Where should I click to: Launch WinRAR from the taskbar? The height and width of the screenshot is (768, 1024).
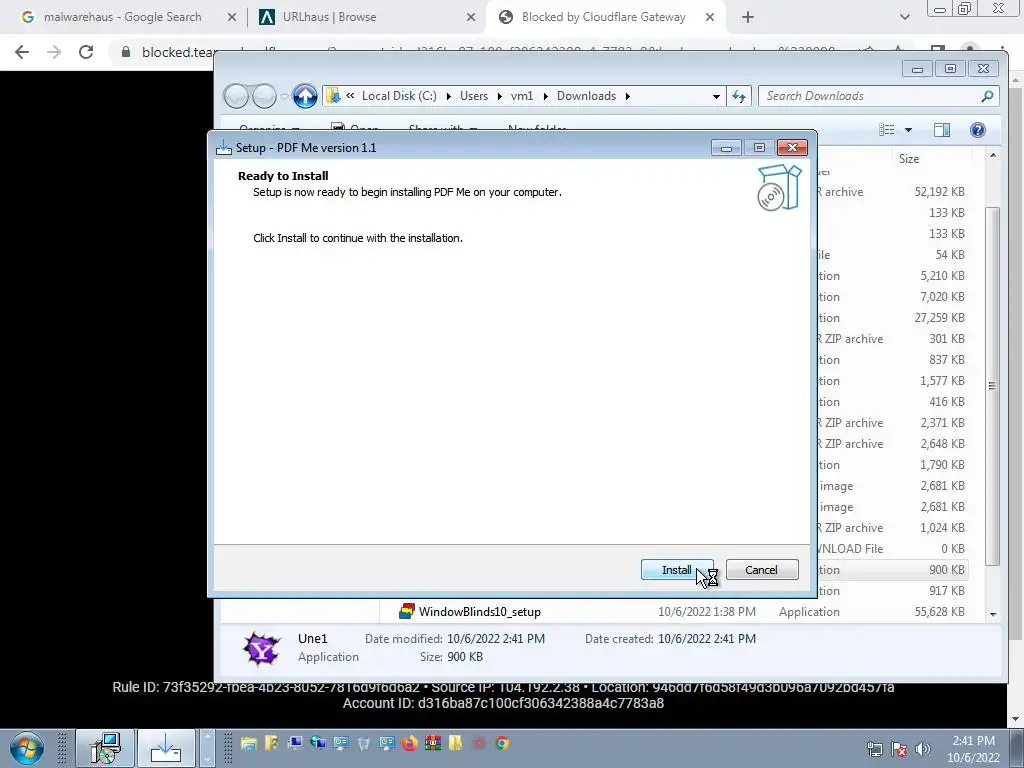pos(432,743)
